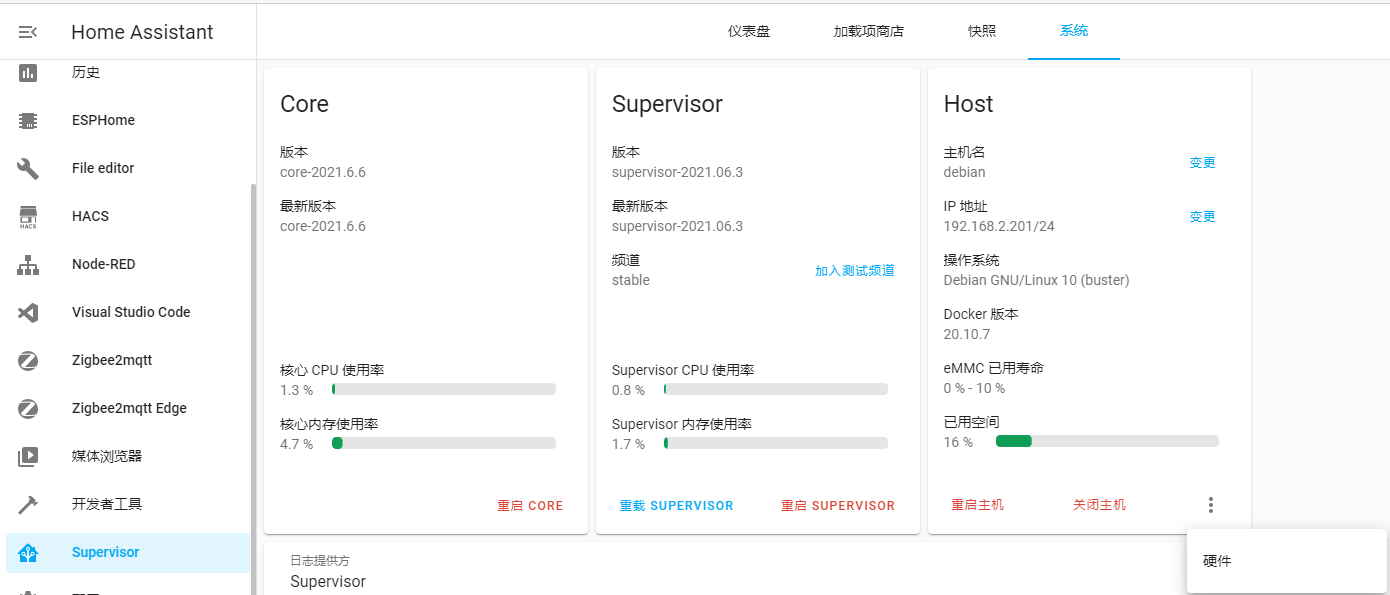1390x595 pixels.
Task: Click the Core card heading
Action: coord(305,104)
